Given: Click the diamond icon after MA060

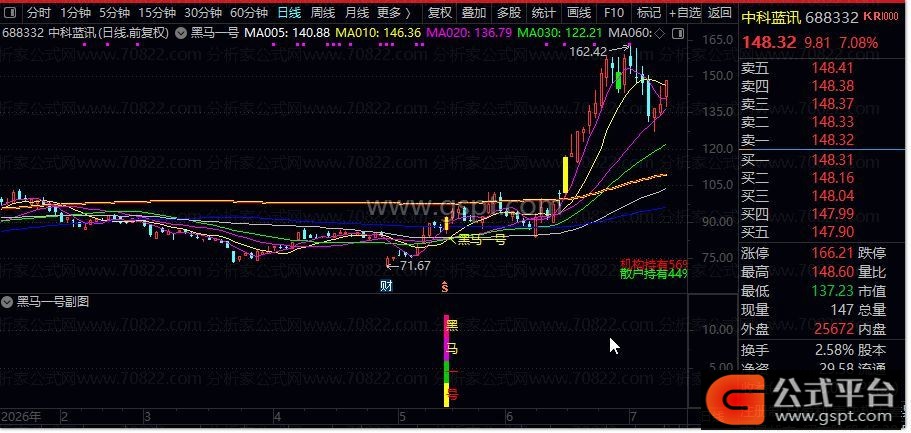Looking at the screenshot, I should coord(659,33).
